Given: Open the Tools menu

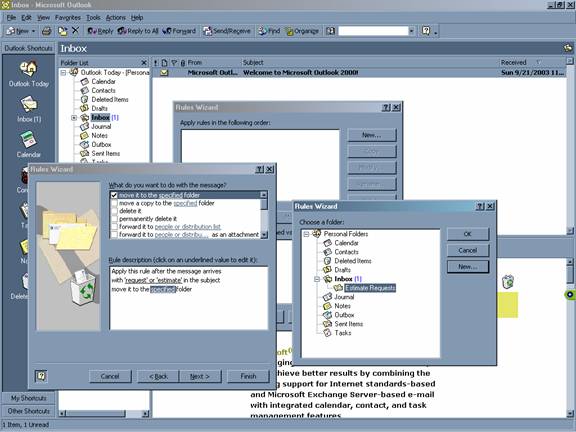Looking at the screenshot, I should tap(93, 17).
